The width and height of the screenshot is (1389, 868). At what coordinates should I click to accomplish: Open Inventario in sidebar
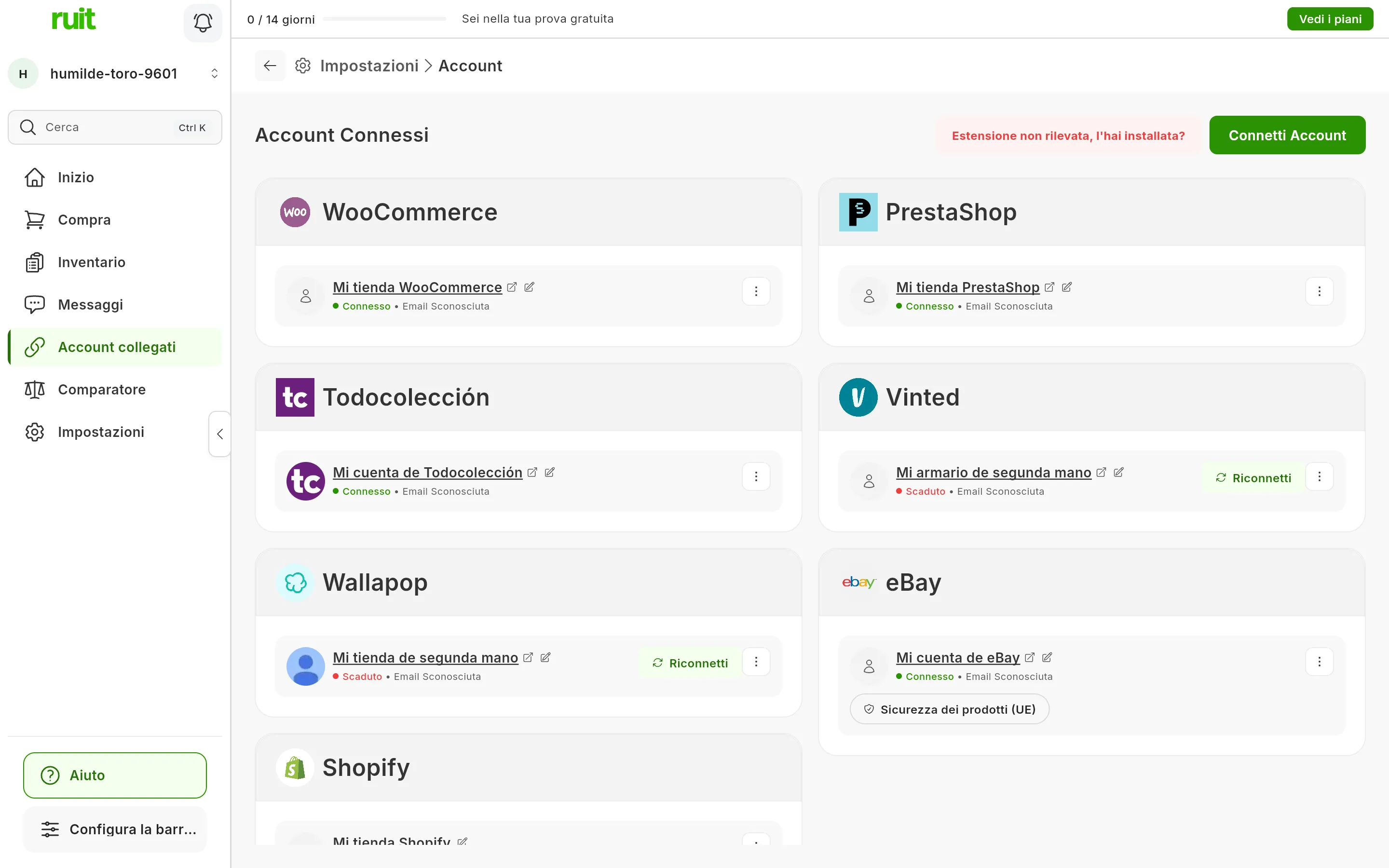click(x=115, y=262)
